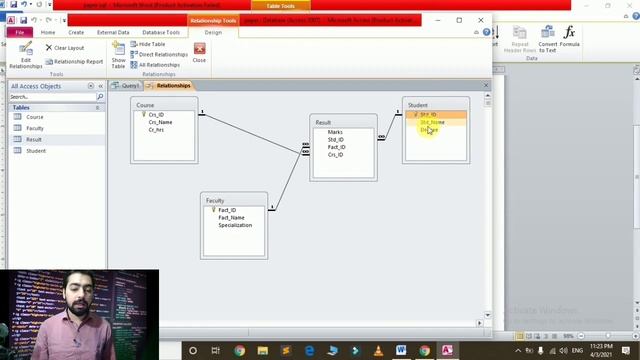Viewport: 640px width, 360px height.
Task: Click Formula button in Word ribbon
Action: coord(569,37)
